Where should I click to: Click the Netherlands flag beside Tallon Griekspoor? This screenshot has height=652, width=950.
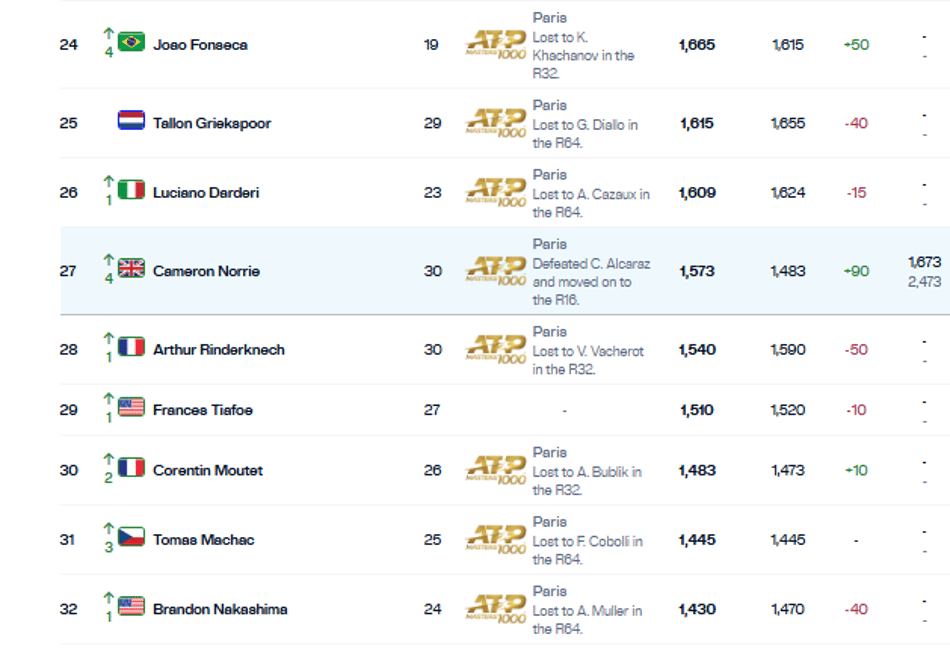[x=131, y=120]
